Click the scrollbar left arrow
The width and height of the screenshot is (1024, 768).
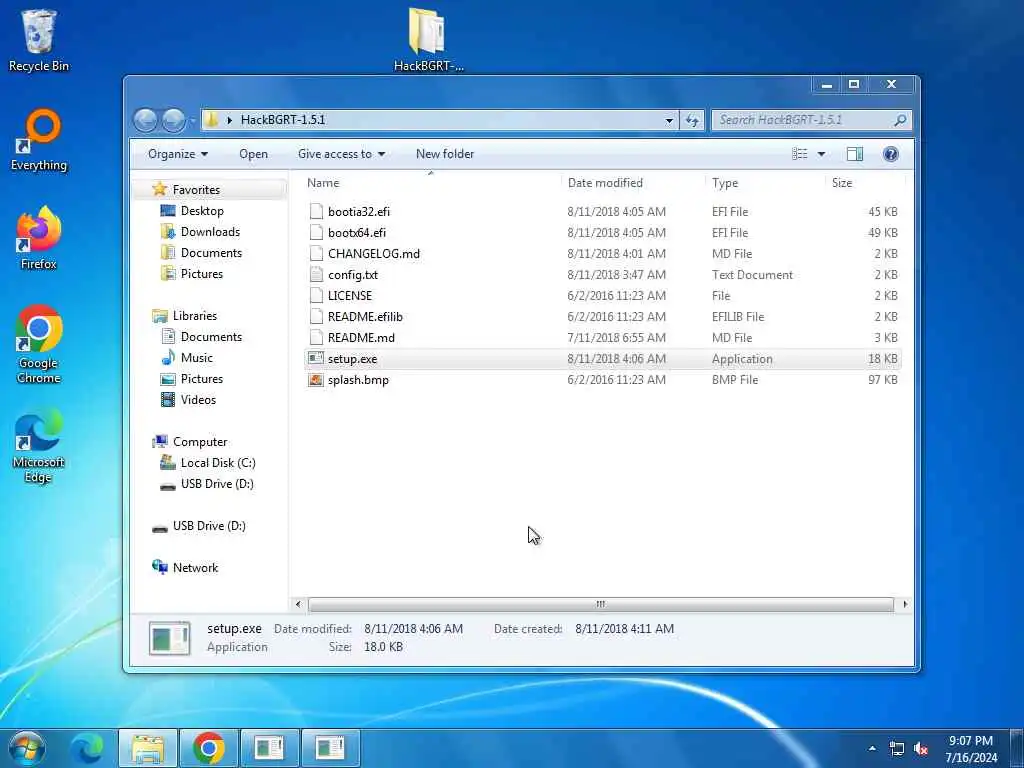298,604
